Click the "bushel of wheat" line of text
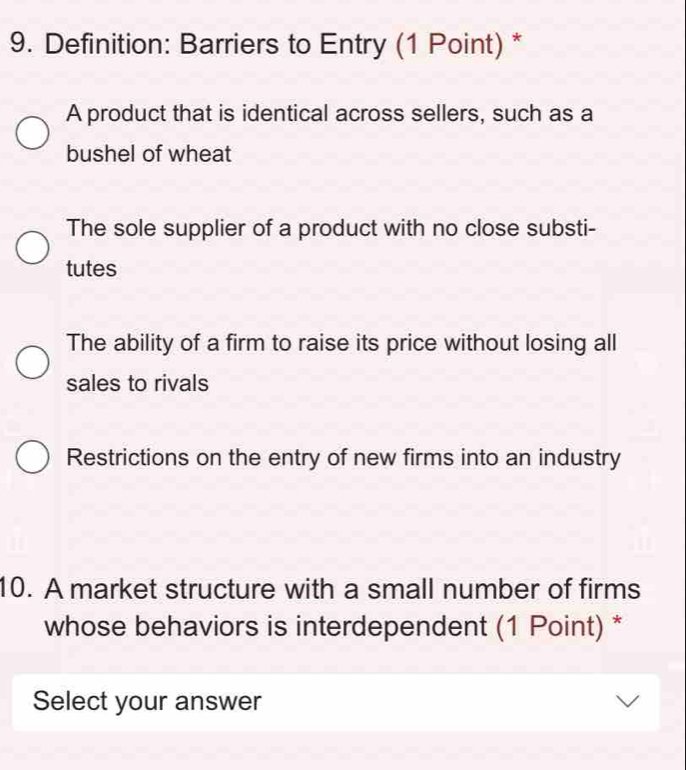This screenshot has height=770, width=686. 149,154
